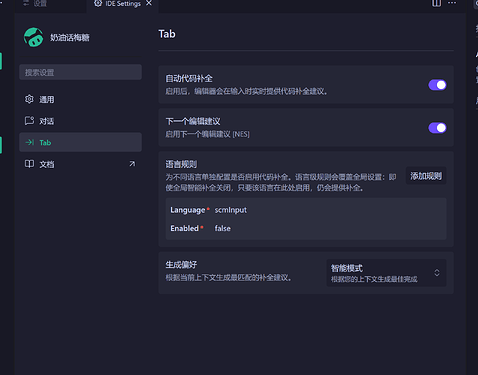This screenshot has height=375, width=478.
Task: Click the 下一个编辑建议 title text
Action: click(193, 121)
